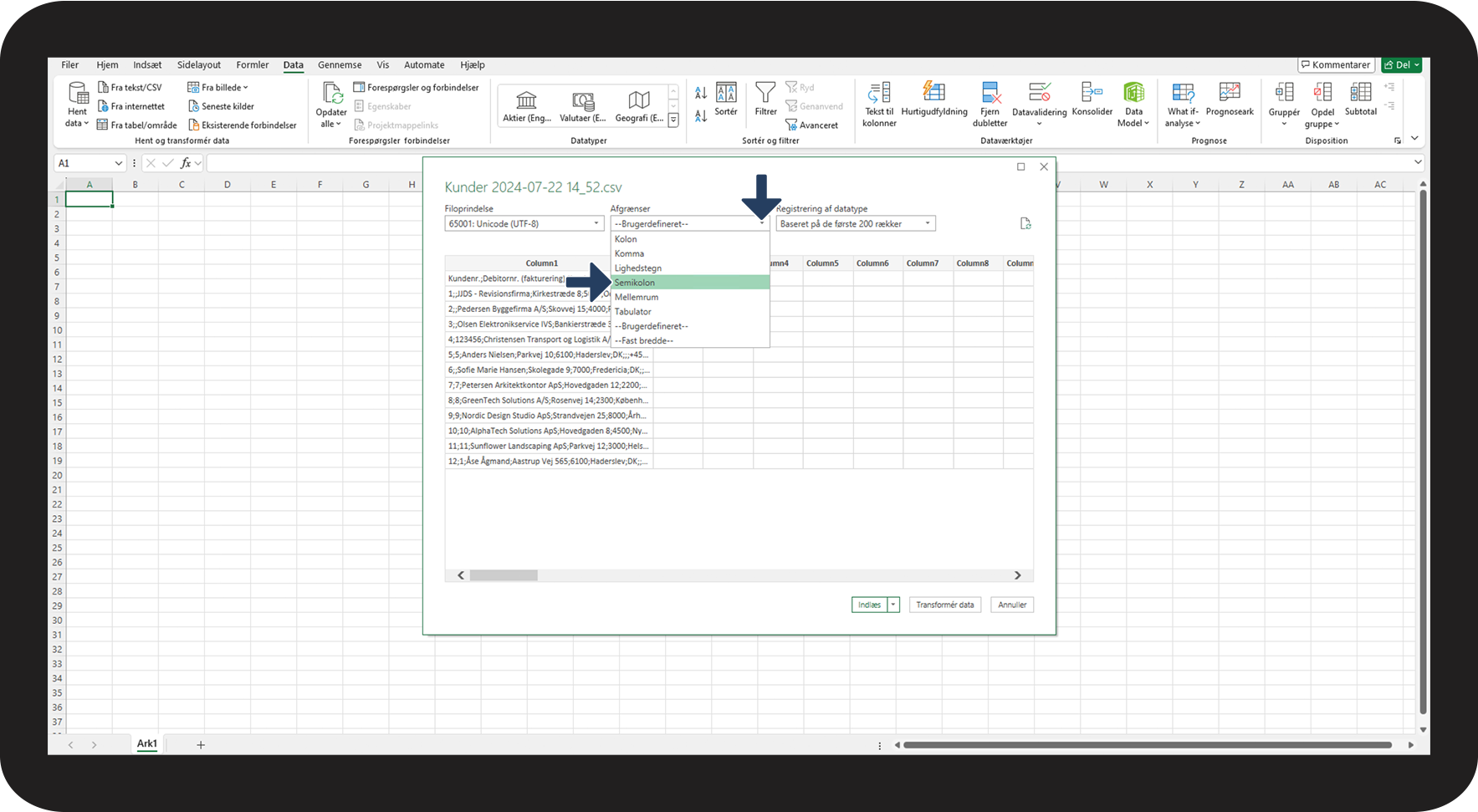Open the Prognoseark forecast icon
Screen dimensions: 1478x812
click(x=1229, y=92)
